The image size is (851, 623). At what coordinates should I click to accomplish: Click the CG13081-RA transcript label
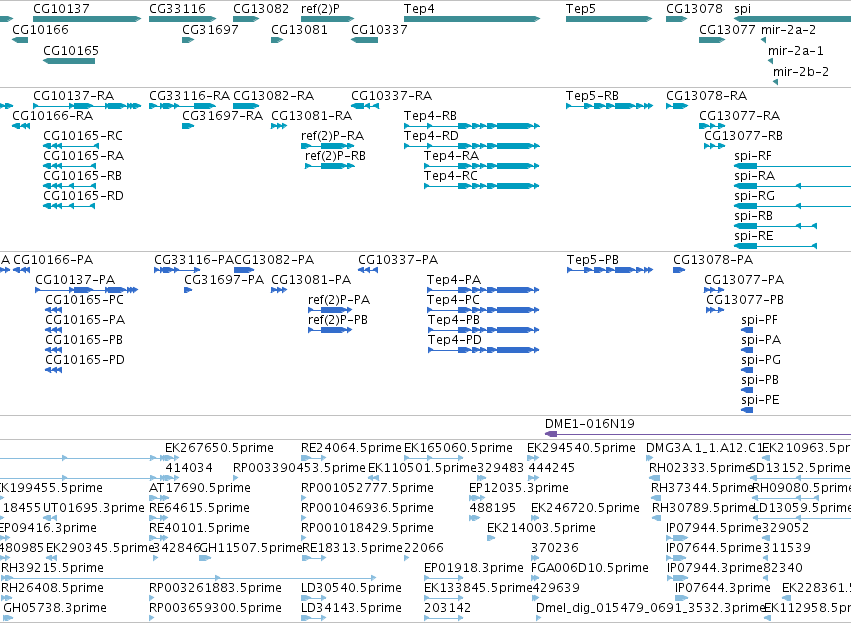(x=312, y=116)
